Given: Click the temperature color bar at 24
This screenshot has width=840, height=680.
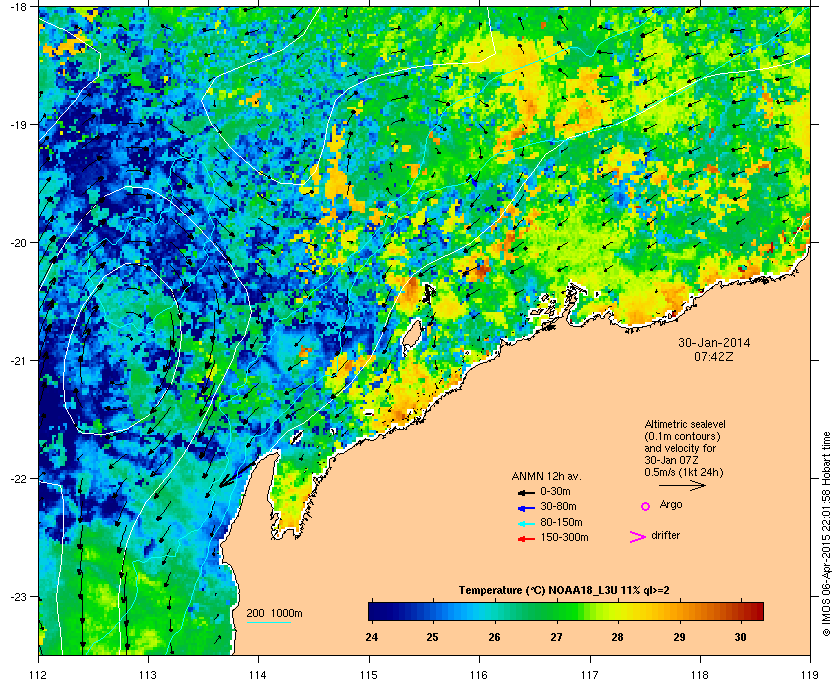Looking at the screenshot, I should 372,611.
